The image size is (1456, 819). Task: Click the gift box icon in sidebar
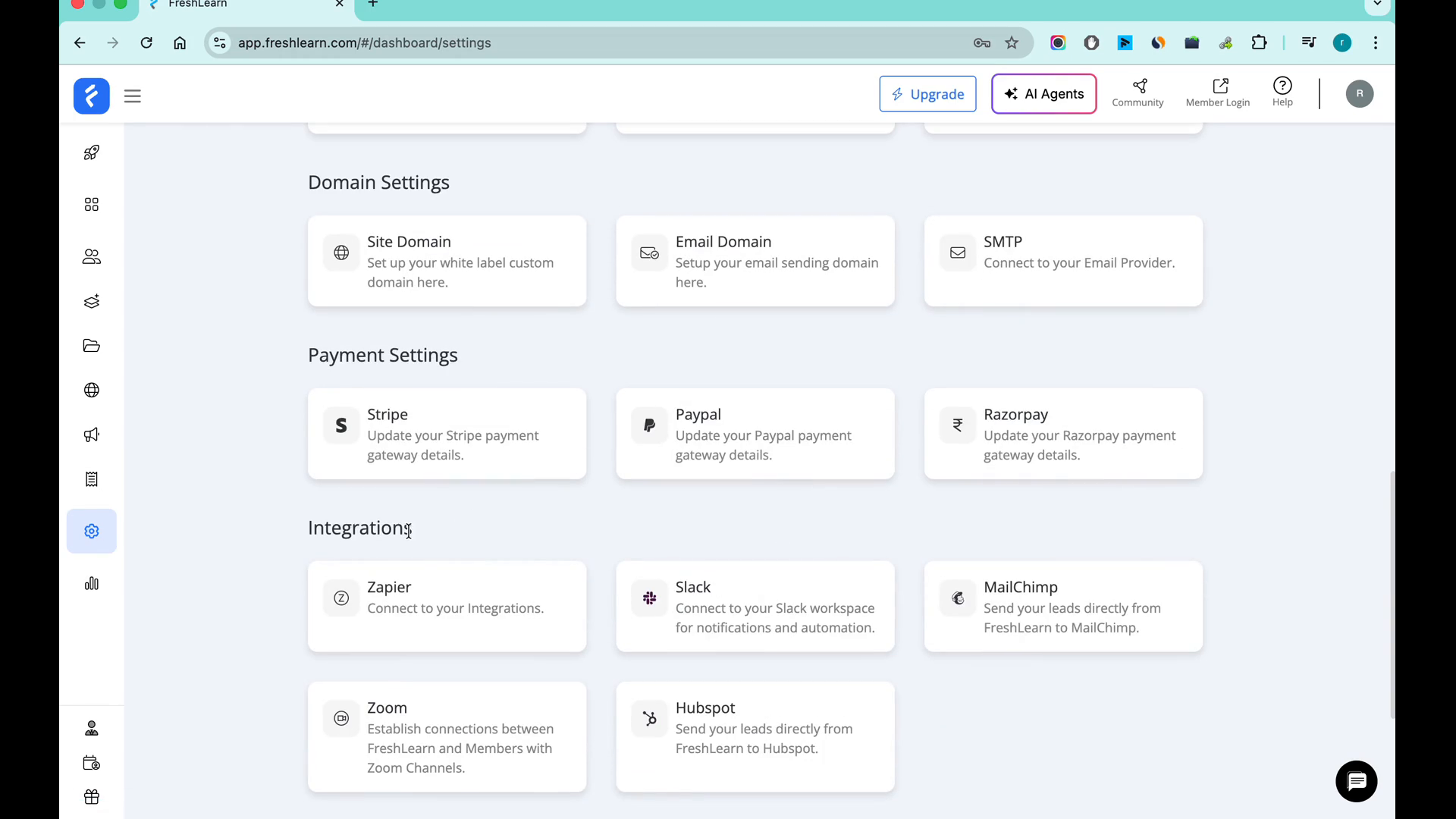point(91,796)
